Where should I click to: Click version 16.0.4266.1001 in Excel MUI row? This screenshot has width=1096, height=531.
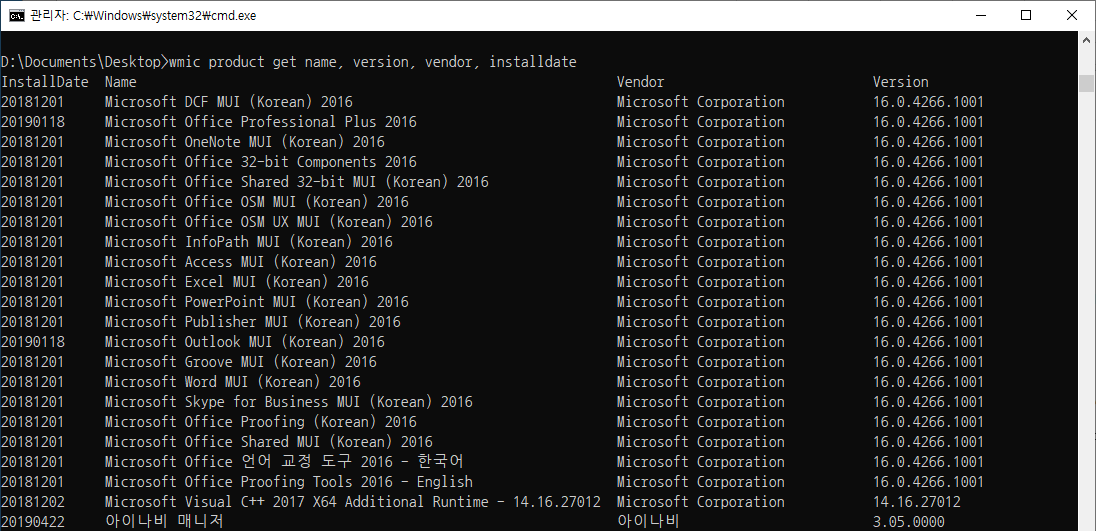pos(928,282)
